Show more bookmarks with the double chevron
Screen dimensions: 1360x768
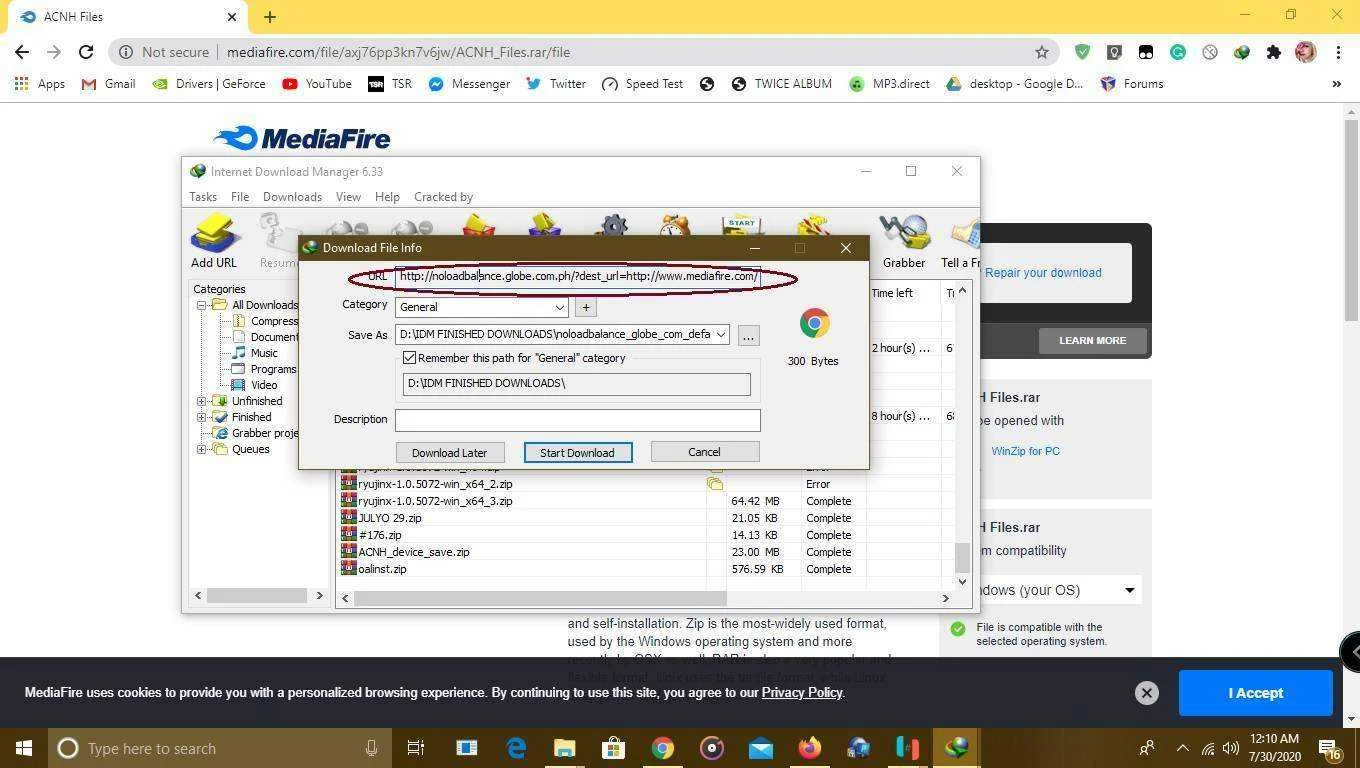(1336, 84)
